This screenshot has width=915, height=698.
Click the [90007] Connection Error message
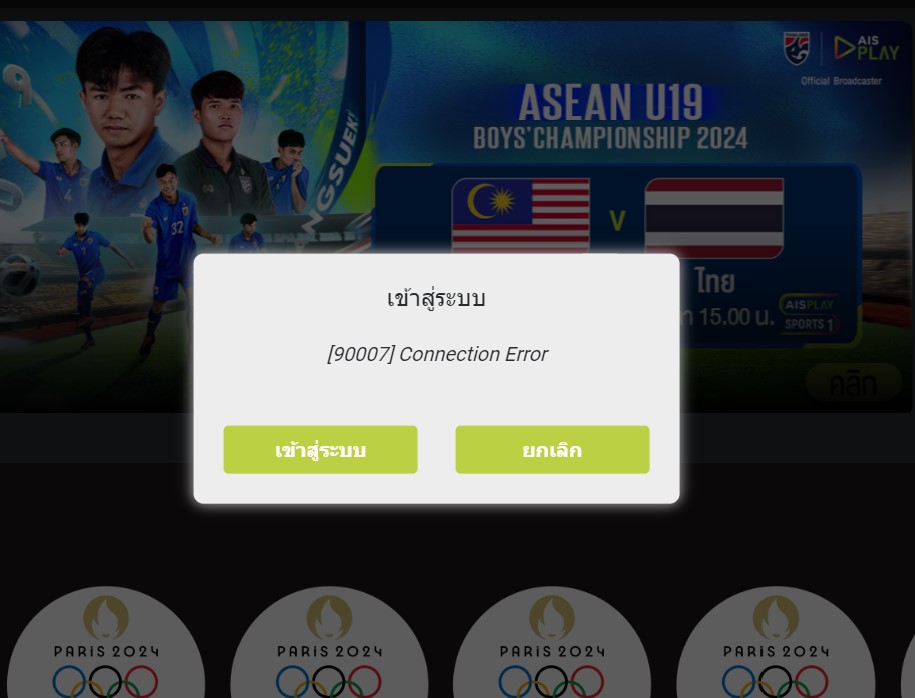pos(437,354)
